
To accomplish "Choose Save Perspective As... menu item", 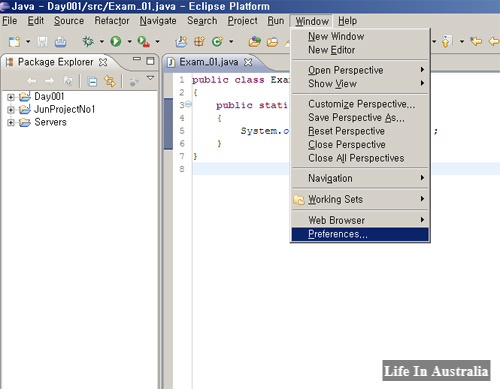I will (360, 118).
